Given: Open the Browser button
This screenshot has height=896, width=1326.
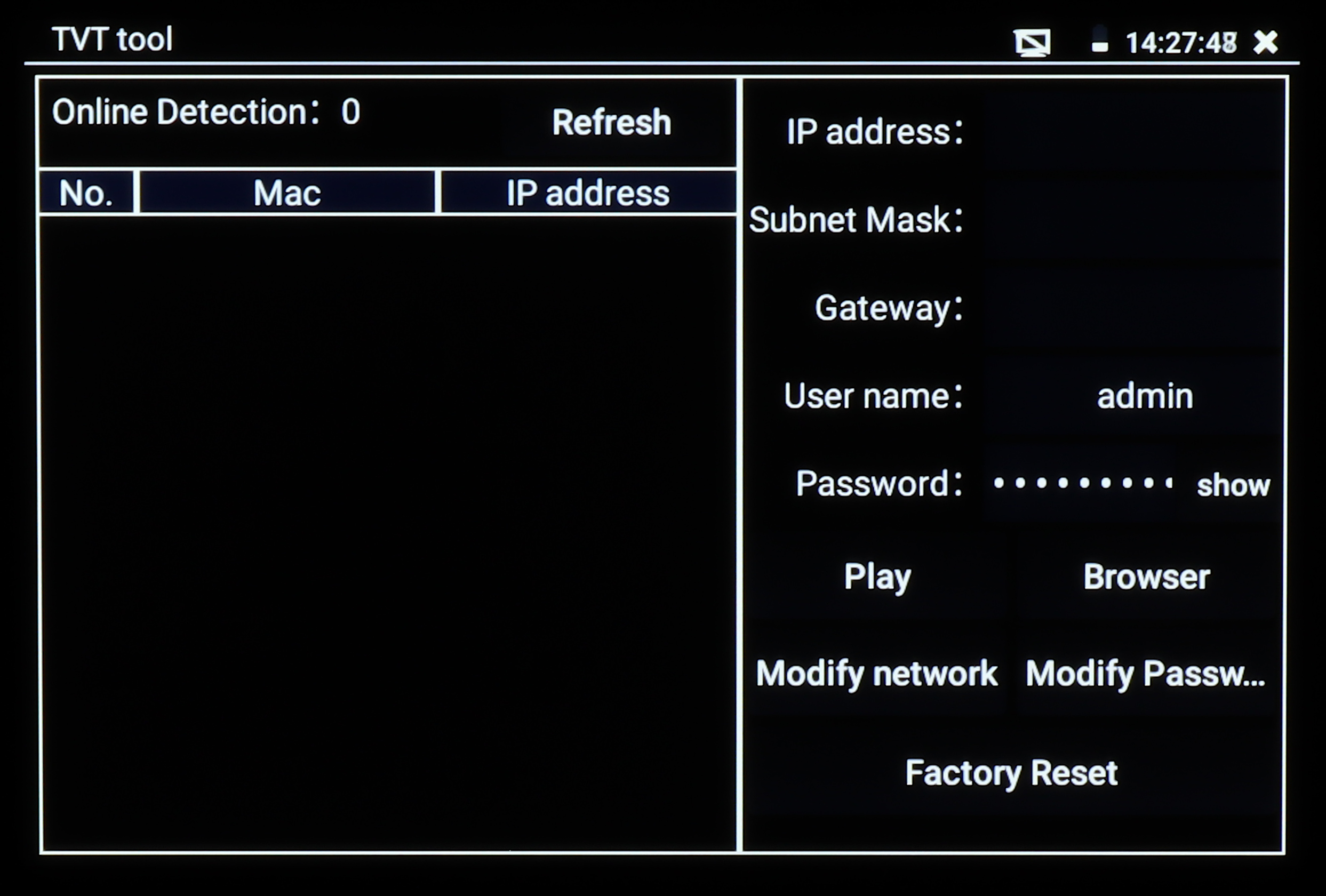Looking at the screenshot, I should 1146,577.
